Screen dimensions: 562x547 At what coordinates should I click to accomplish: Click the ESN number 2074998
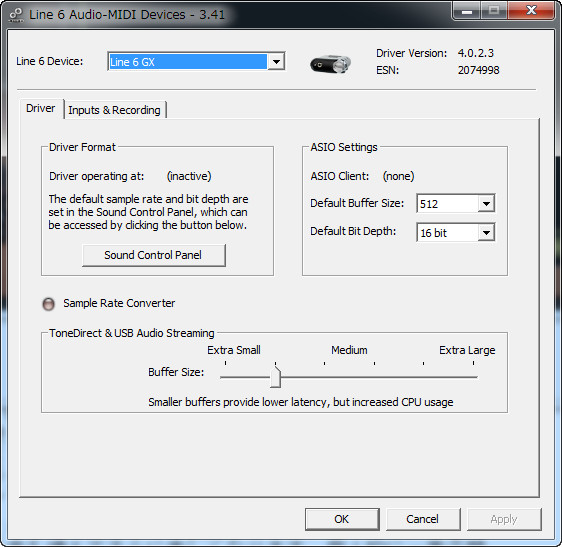478,70
